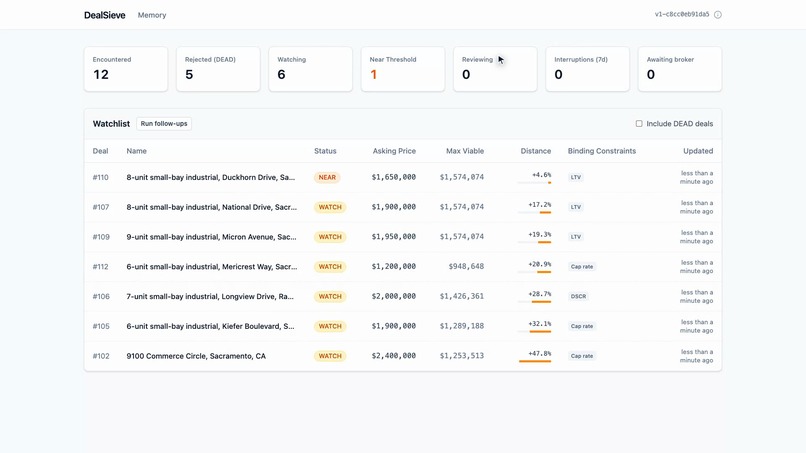Select 9100 Commerce Circle deal name
This screenshot has height=453, width=806.
(196, 356)
